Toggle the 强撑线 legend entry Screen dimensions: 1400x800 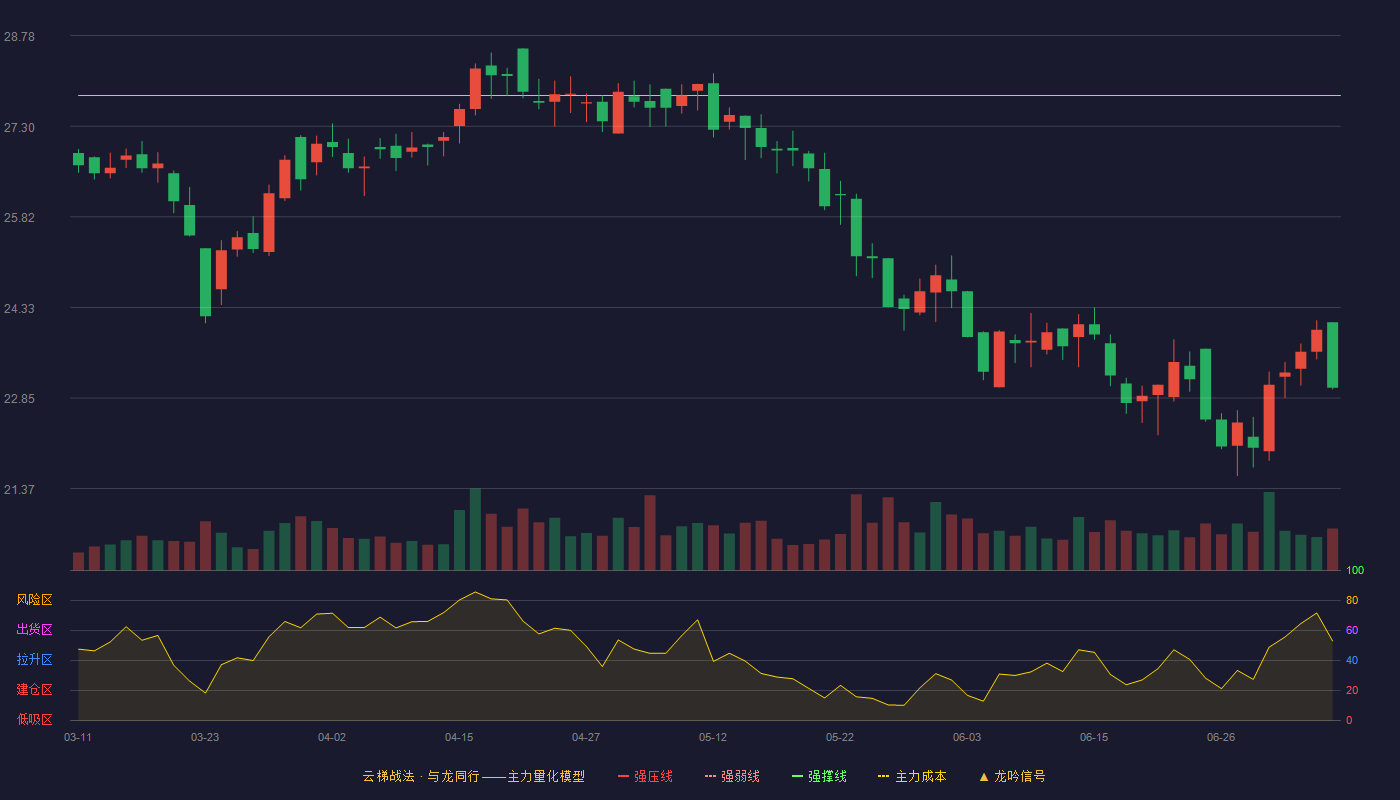coord(819,776)
